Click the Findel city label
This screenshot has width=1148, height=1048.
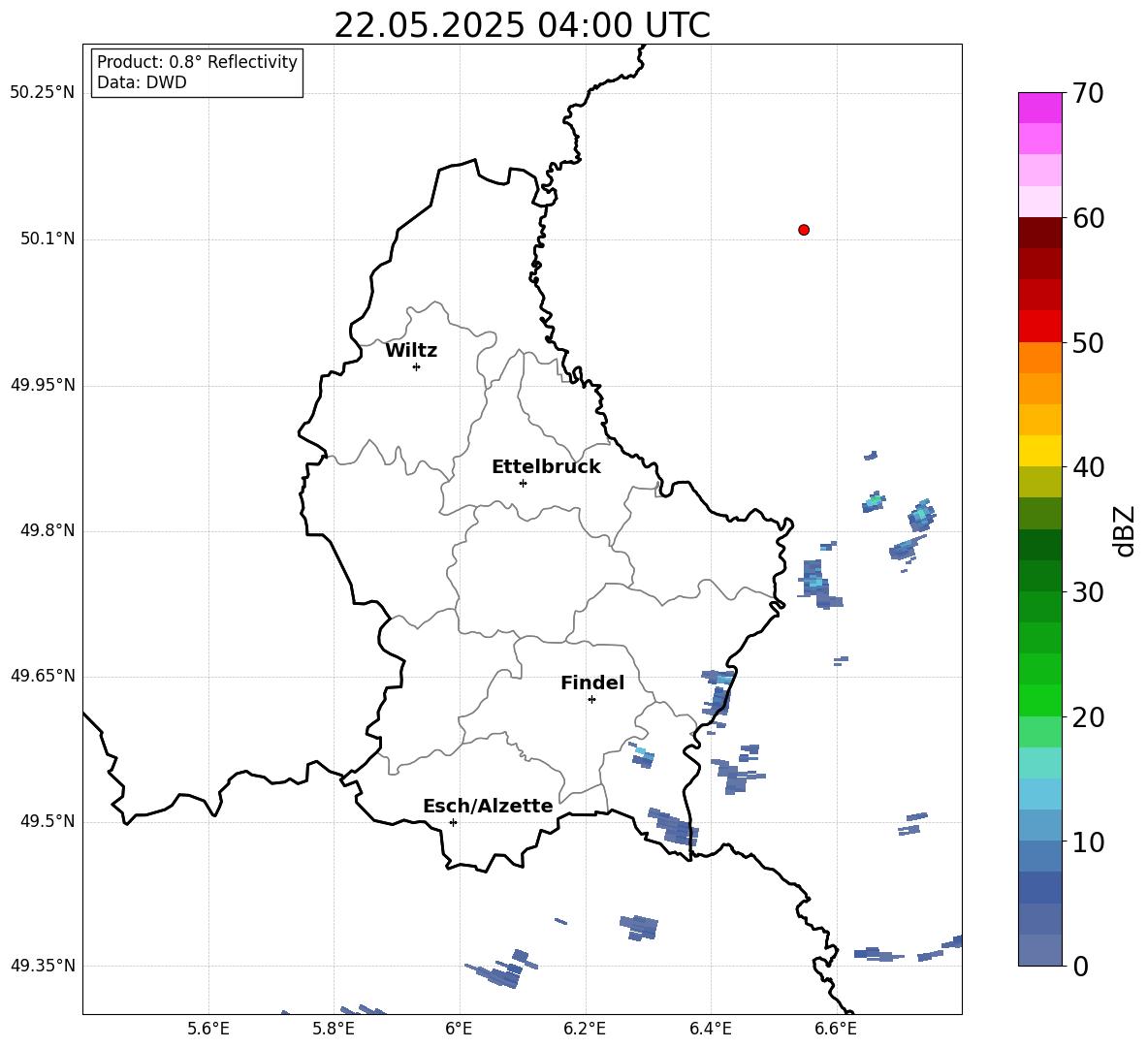pyautogui.click(x=592, y=683)
